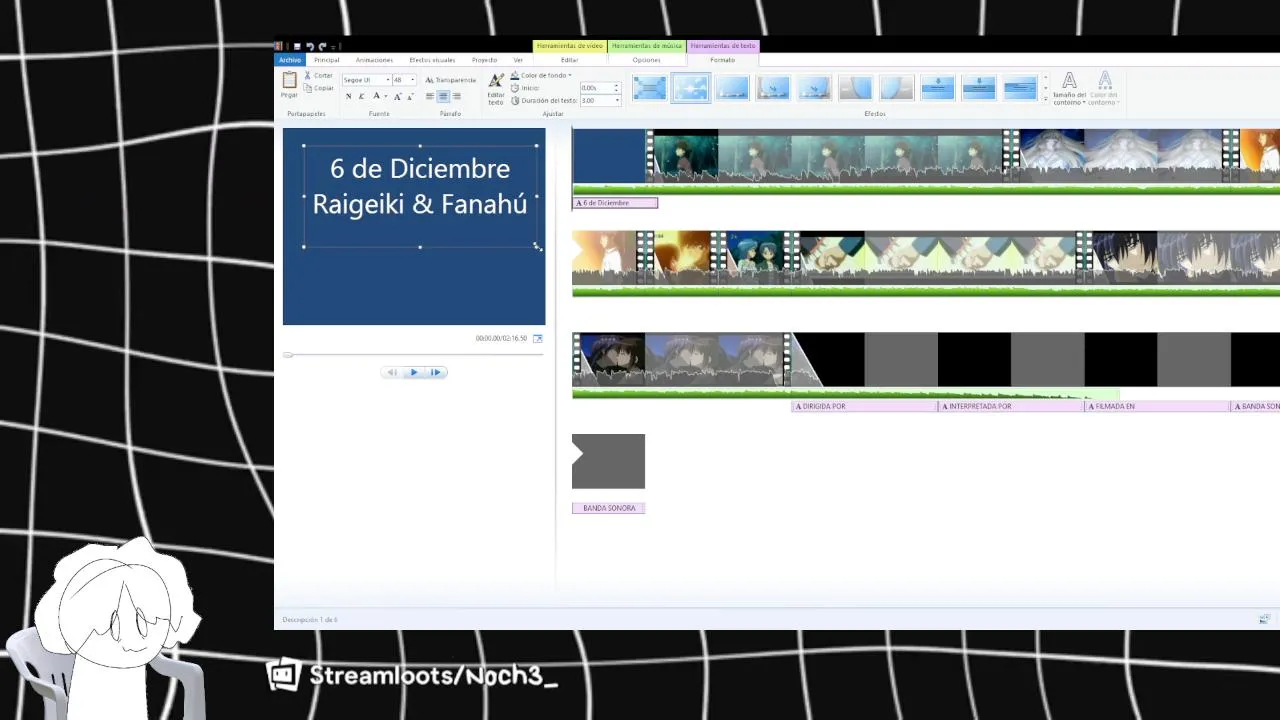Play the preview video
Viewport: 1280px width, 720px height.
coord(414,372)
